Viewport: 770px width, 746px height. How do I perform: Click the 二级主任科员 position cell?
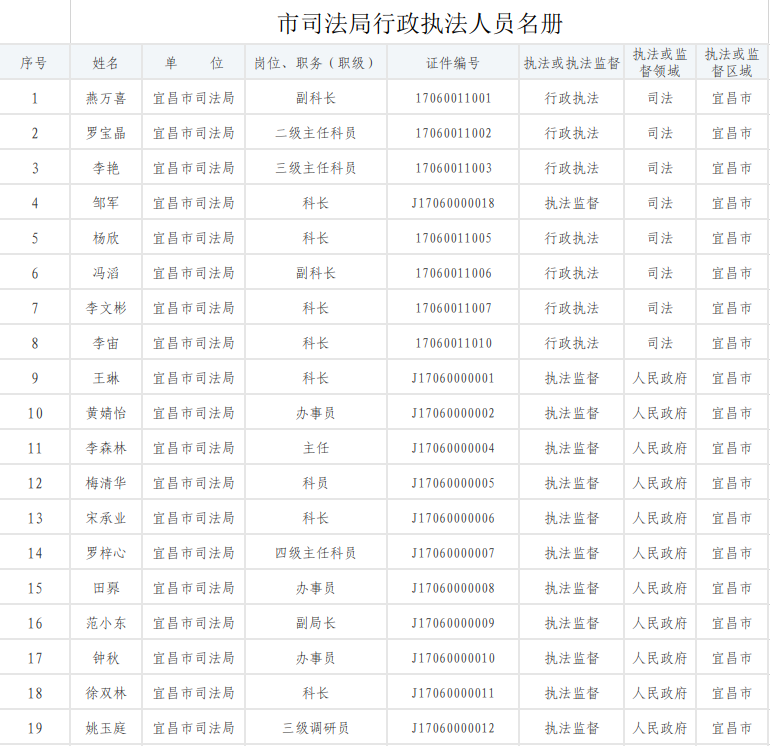315,133
